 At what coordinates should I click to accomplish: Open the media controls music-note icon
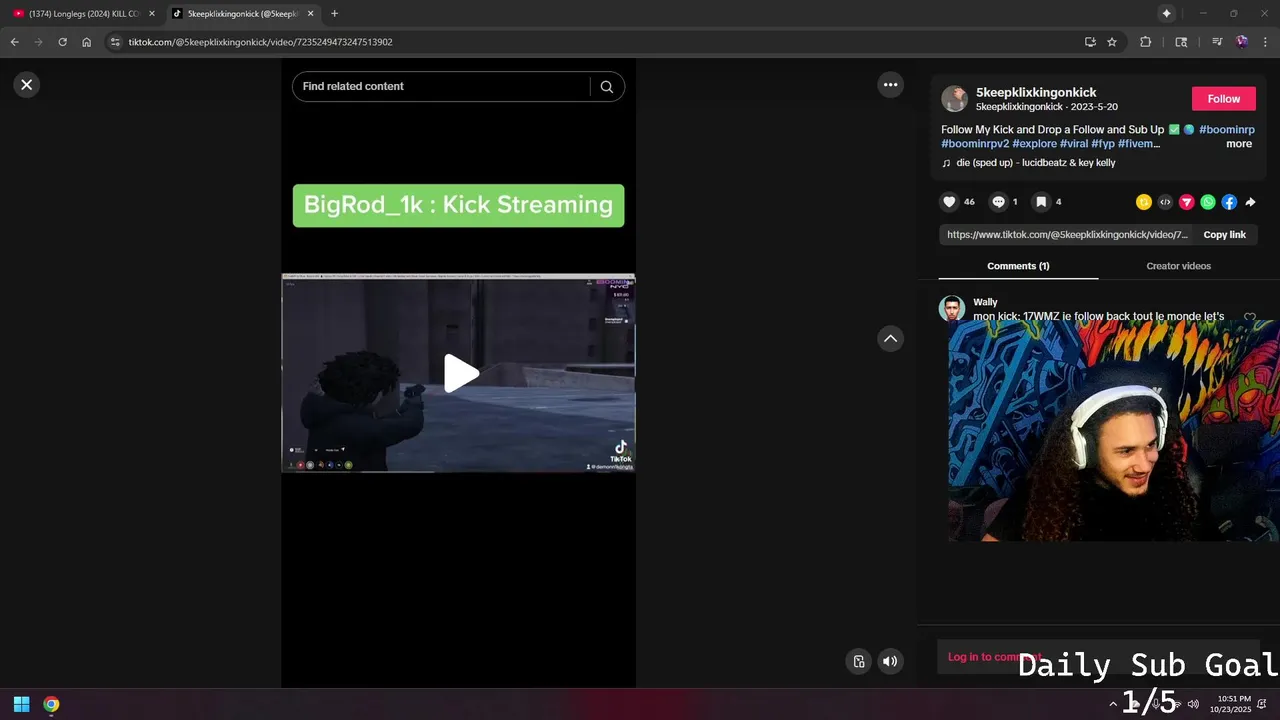[1217, 42]
